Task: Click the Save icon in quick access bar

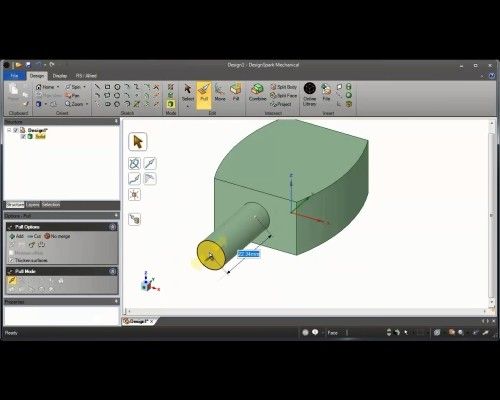Action: tap(28, 65)
